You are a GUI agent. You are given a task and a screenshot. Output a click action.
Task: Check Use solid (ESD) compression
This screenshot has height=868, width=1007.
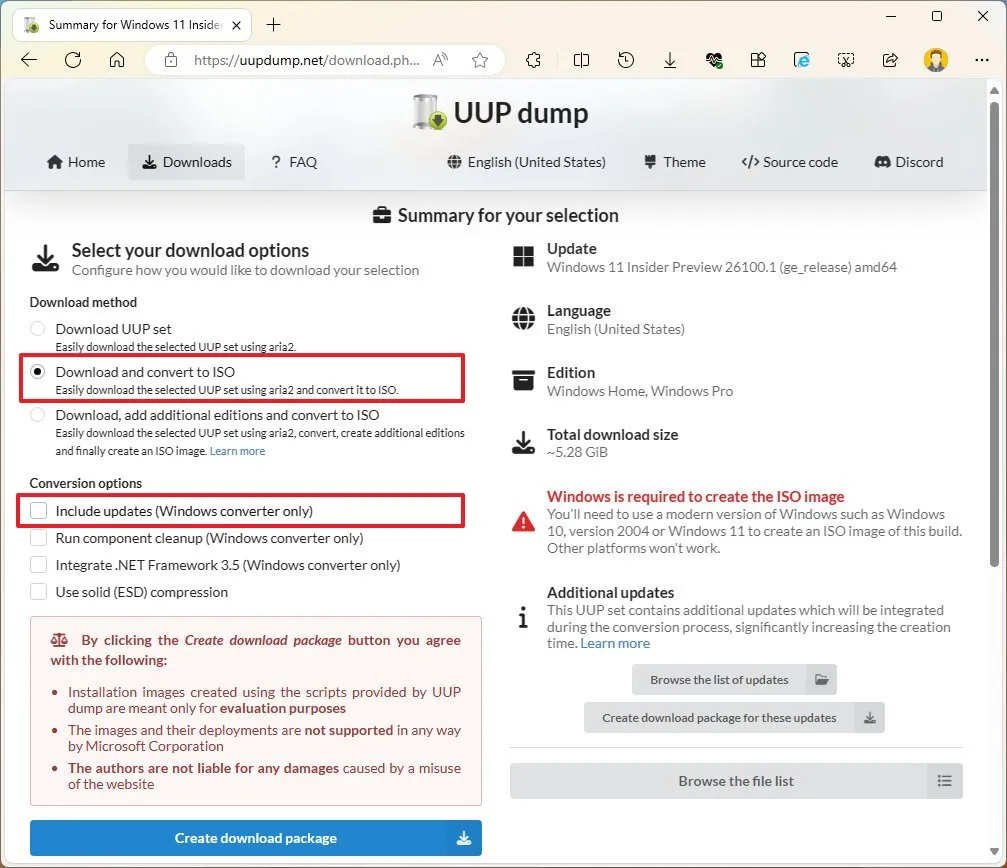[38, 591]
